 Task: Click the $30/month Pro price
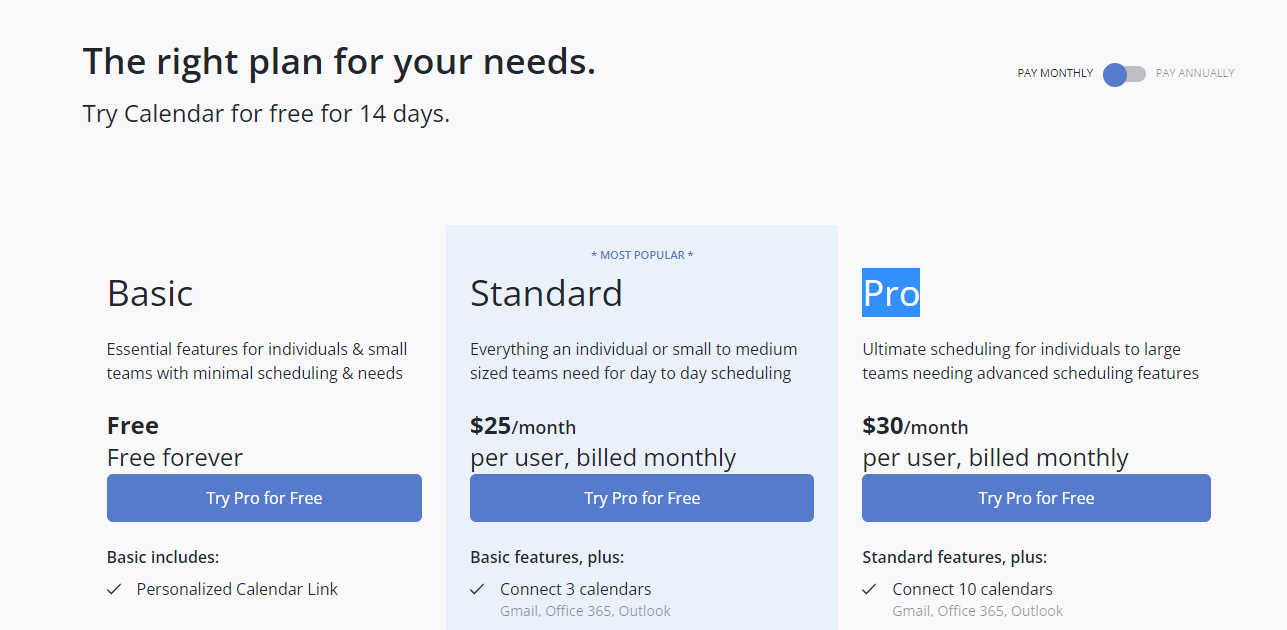[915, 427]
